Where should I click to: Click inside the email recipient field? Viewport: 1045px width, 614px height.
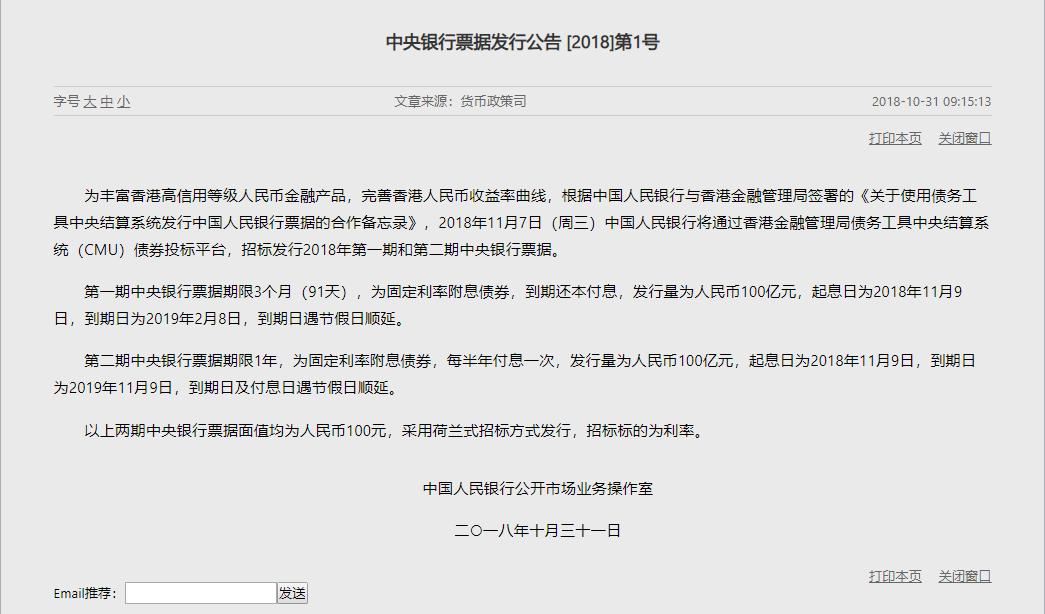coord(200,592)
